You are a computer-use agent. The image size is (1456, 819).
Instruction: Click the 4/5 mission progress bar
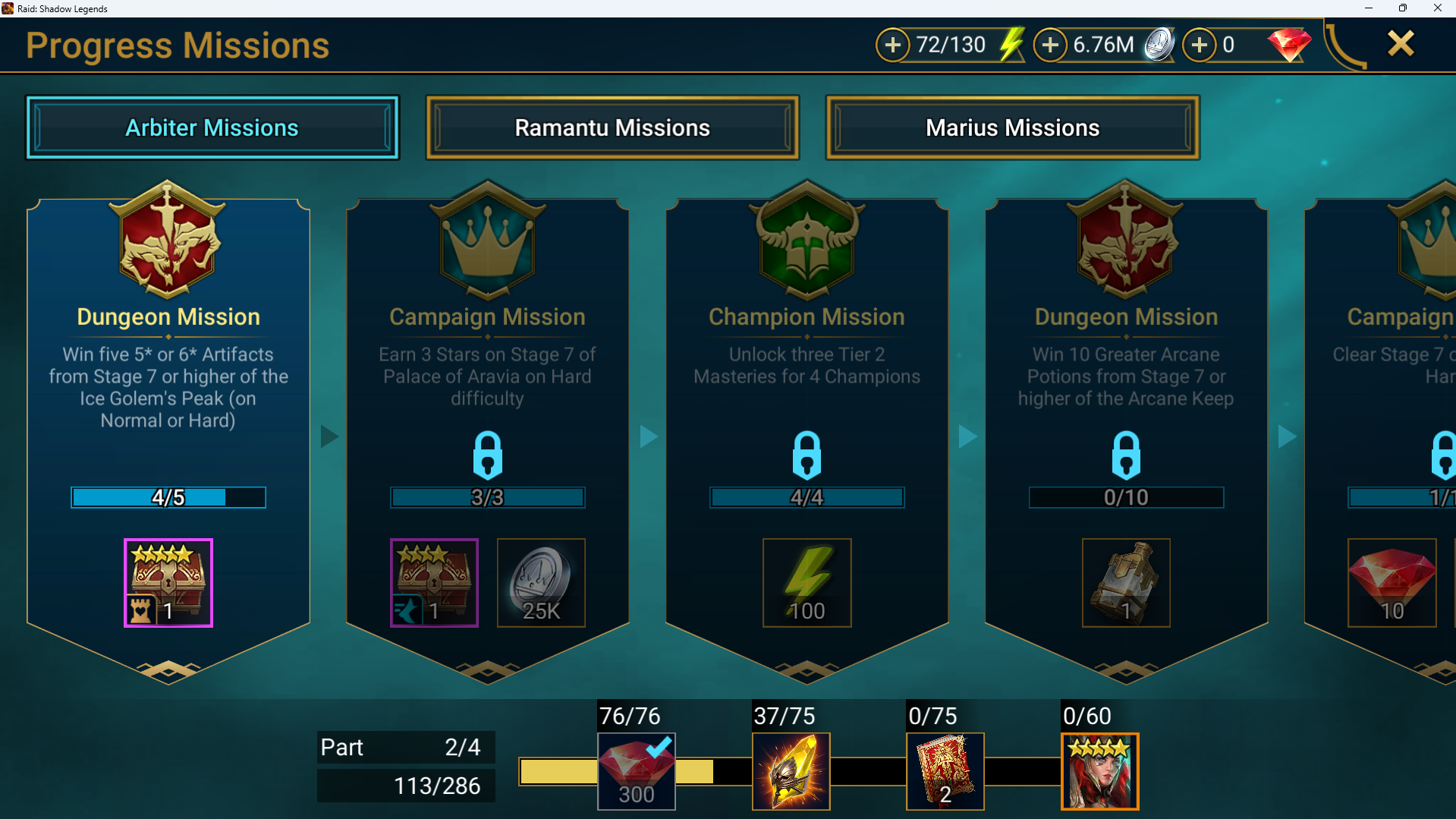tap(168, 497)
